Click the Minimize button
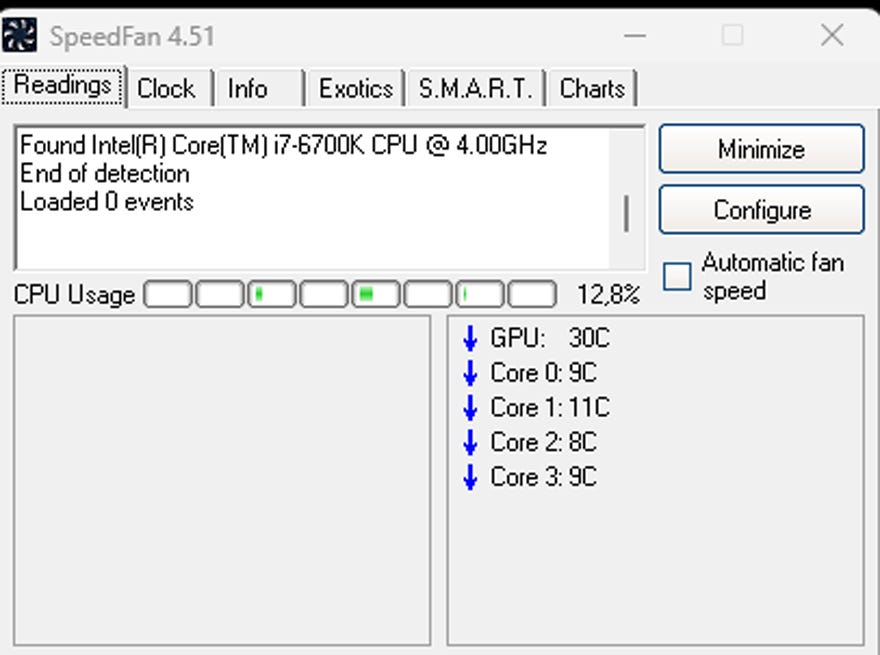880x655 pixels. point(762,149)
